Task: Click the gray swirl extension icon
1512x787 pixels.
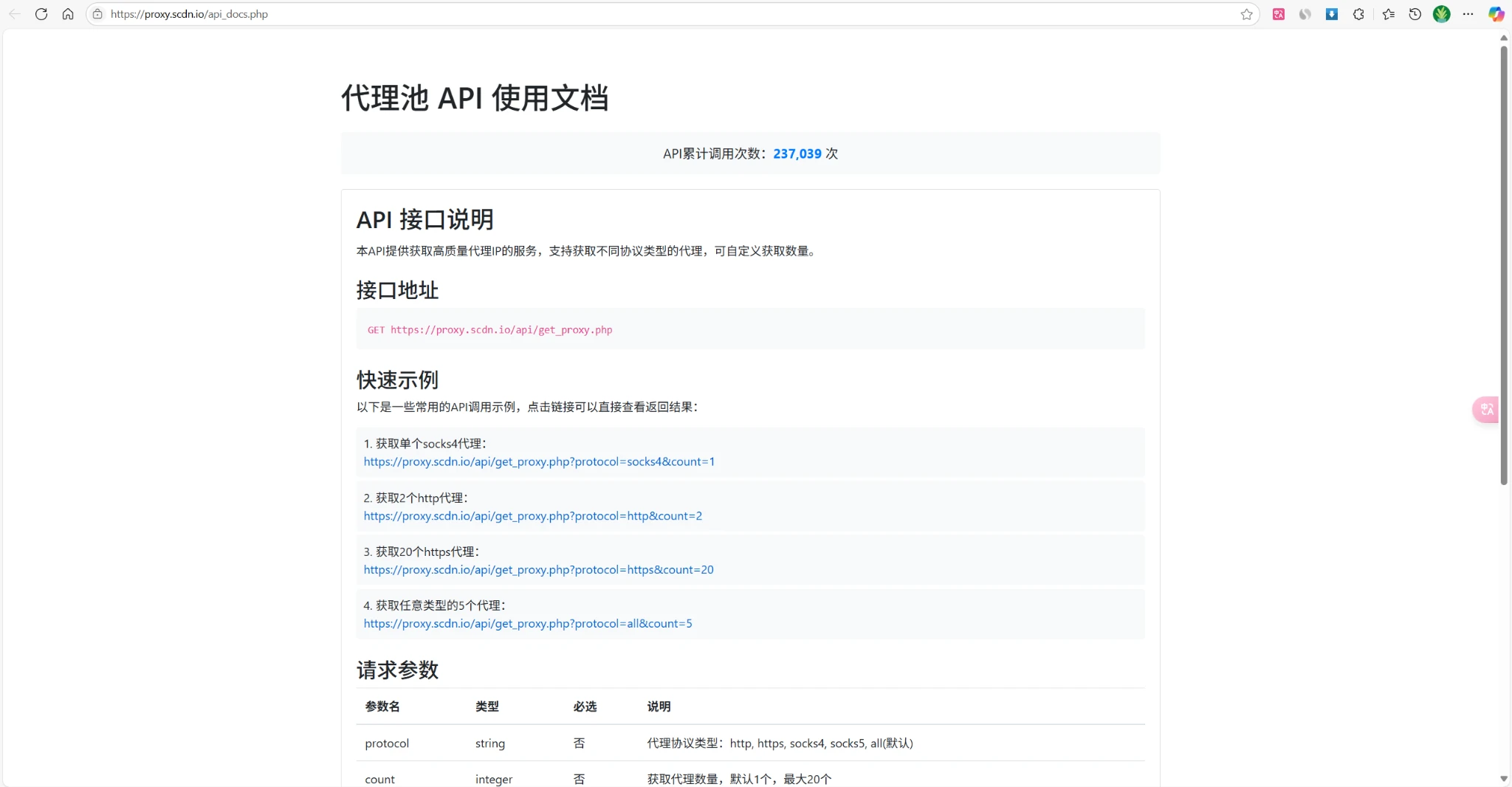Action: tap(1305, 14)
